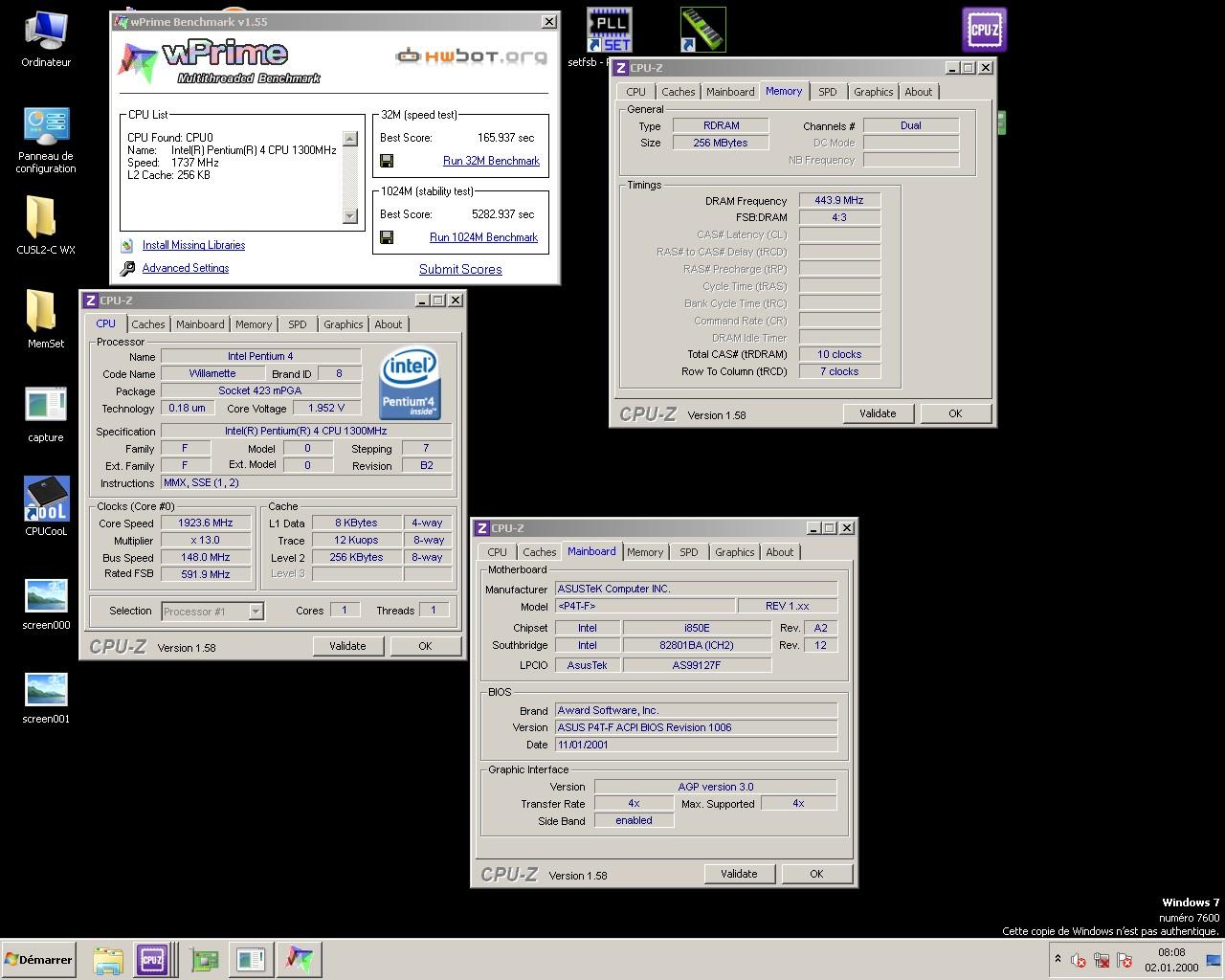Open the Selection Processor #1 dropdown
Viewport: 1225px width, 980px height.
coord(256,612)
